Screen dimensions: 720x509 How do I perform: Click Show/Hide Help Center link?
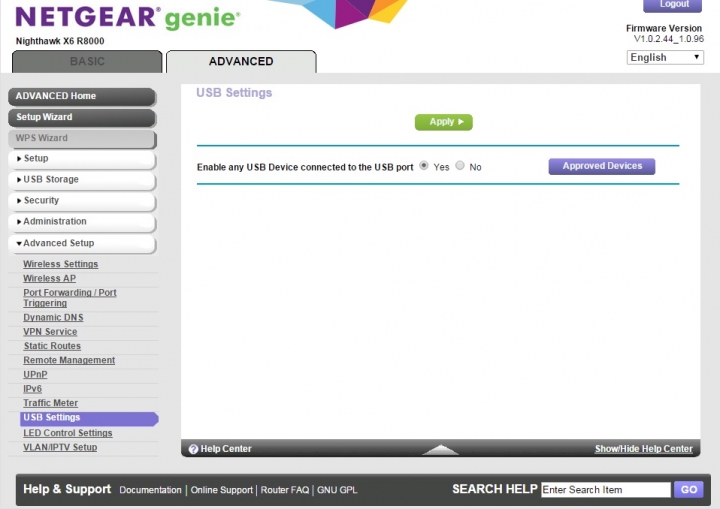click(x=644, y=449)
